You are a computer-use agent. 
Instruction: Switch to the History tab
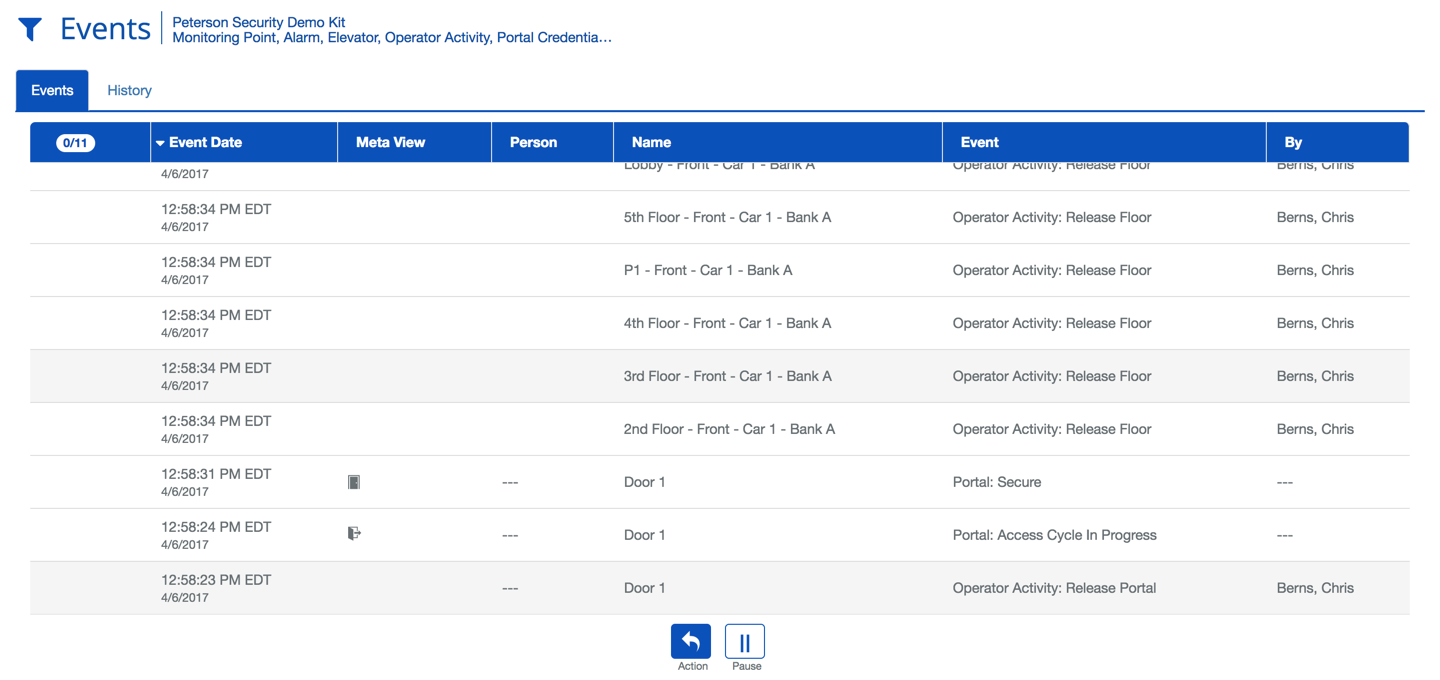pyautogui.click(x=130, y=90)
